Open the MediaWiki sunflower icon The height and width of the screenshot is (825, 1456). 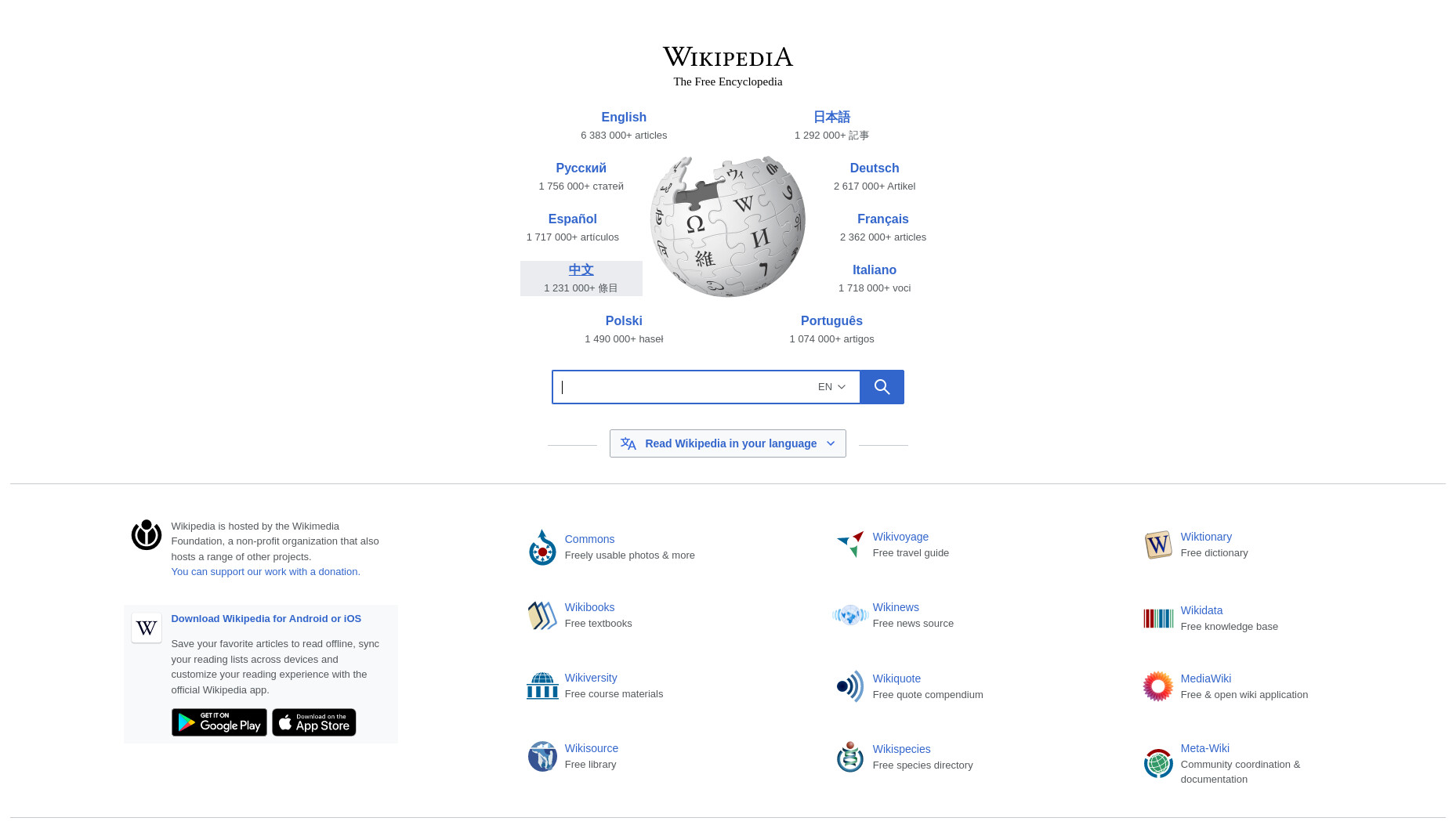(1158, 686)
